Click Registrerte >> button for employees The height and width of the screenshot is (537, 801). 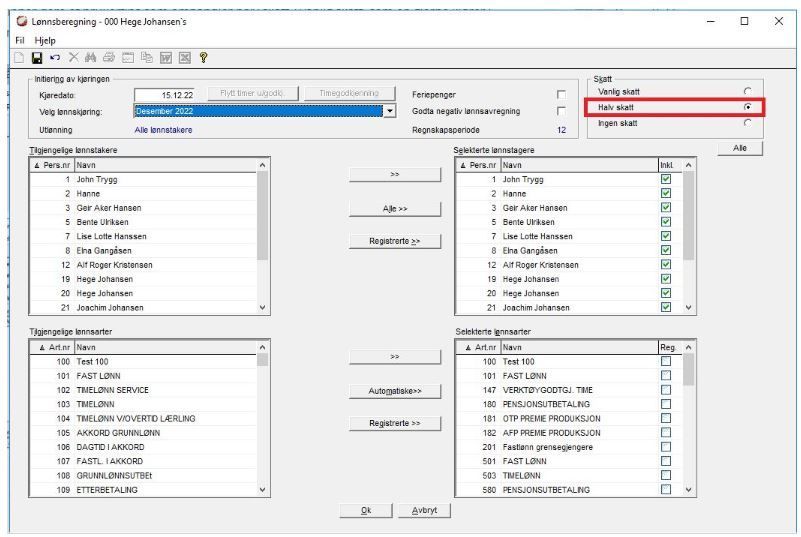pyautogui.click(x=394, y=241)
